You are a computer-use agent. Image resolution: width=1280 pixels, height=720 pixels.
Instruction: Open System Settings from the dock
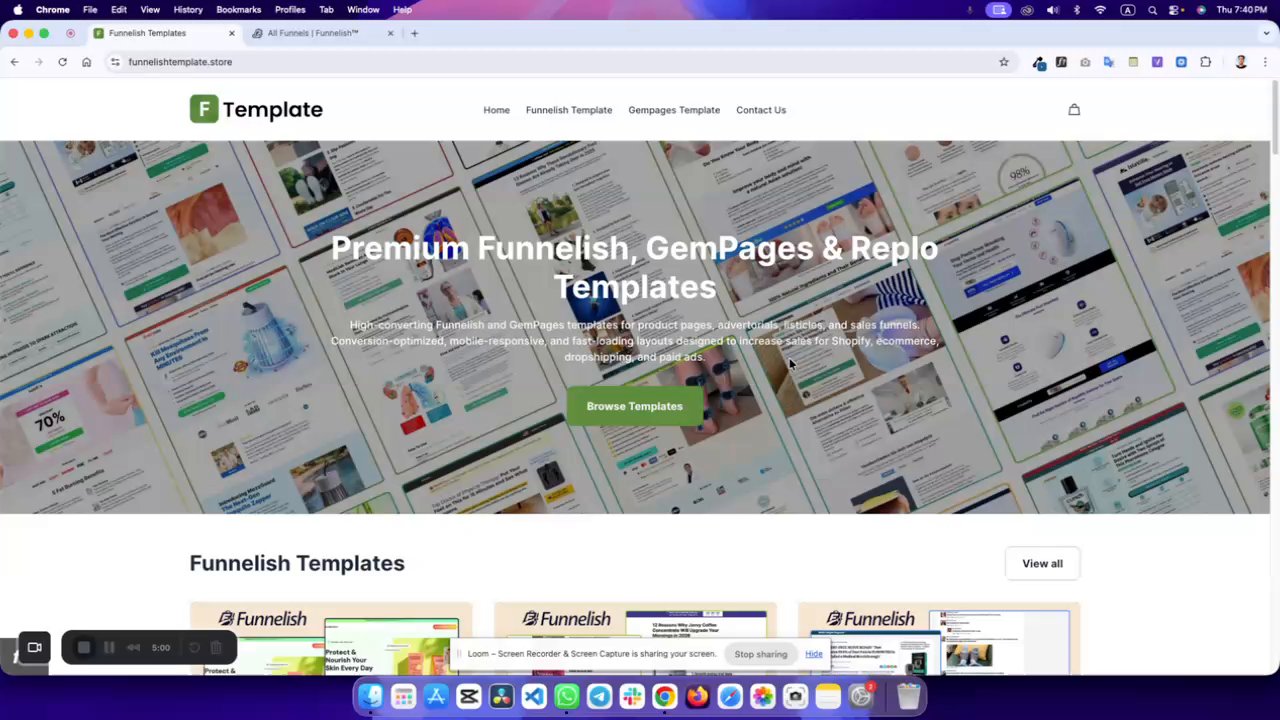tap(861, 696)
